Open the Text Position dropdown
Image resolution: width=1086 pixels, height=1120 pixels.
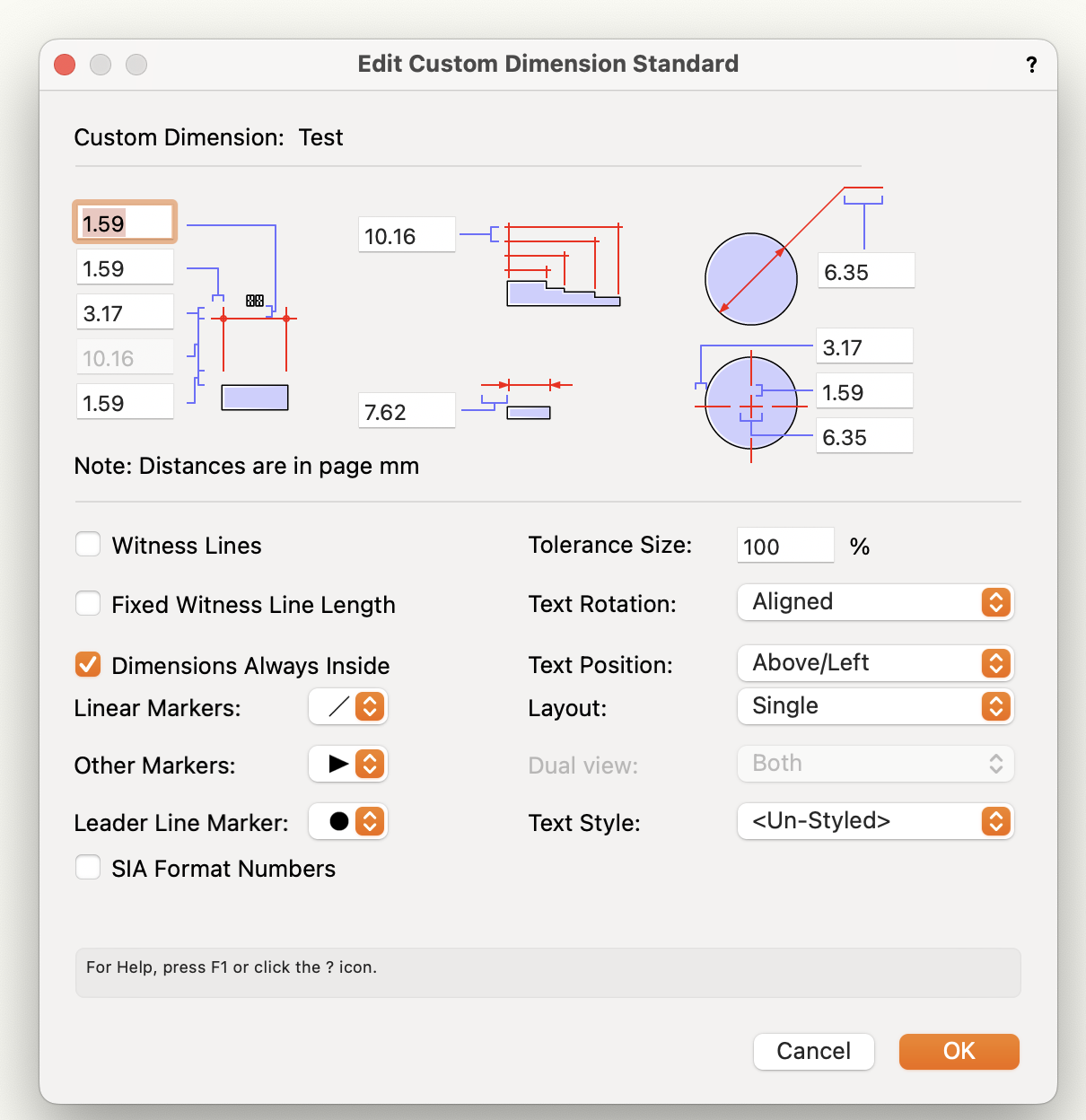coord(874,663)
